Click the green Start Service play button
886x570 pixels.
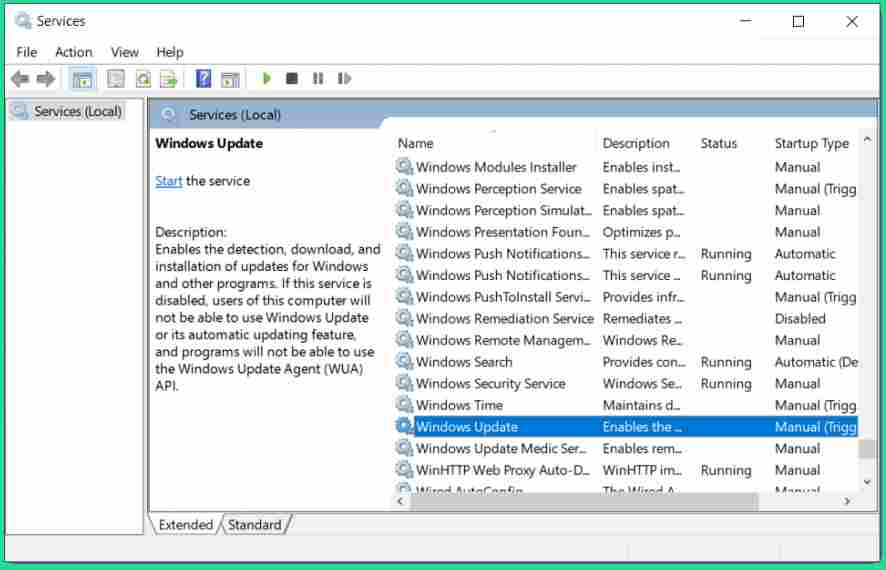[267, 79]
